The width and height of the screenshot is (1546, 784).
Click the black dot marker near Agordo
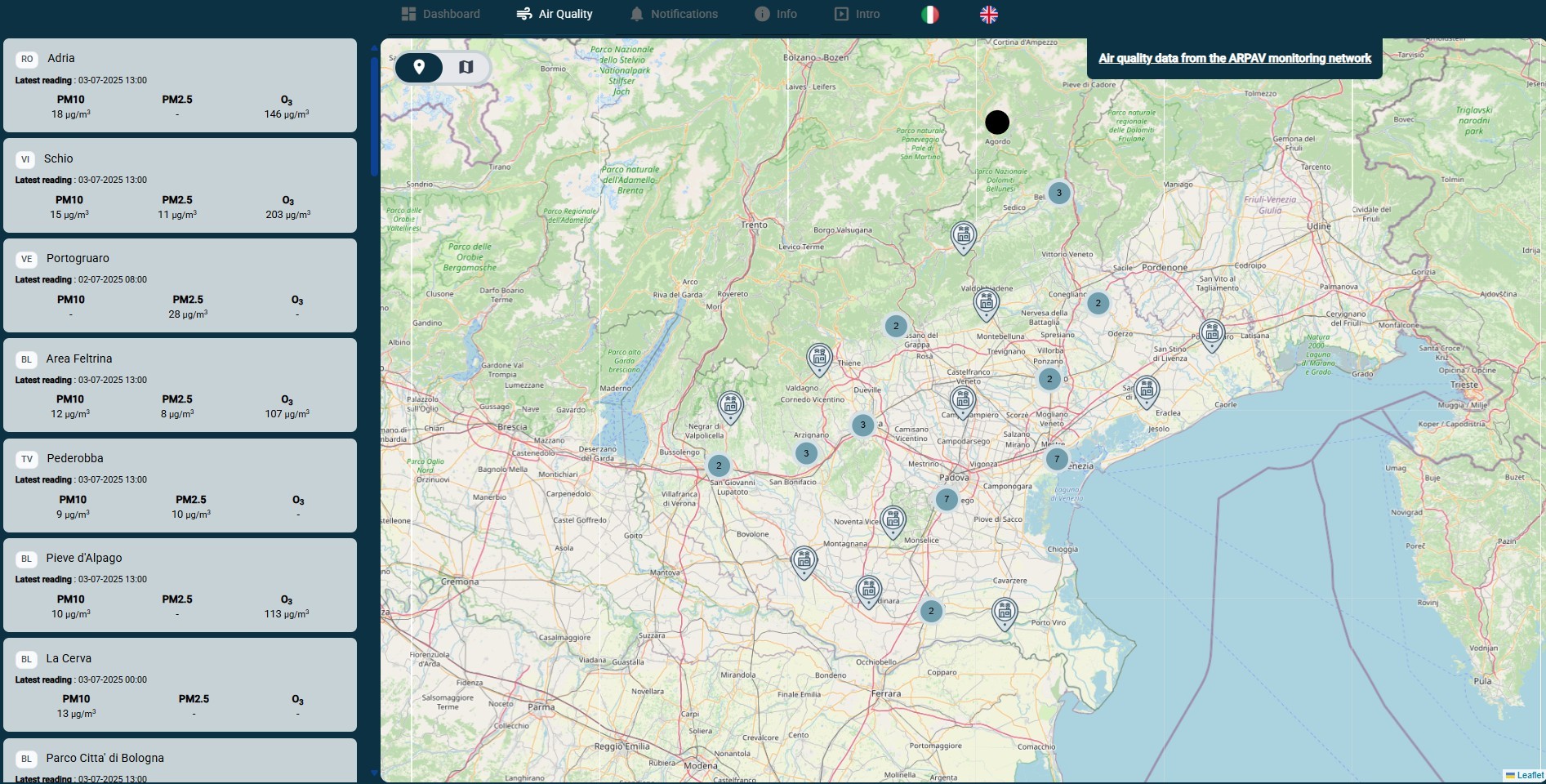pos(997,122)
